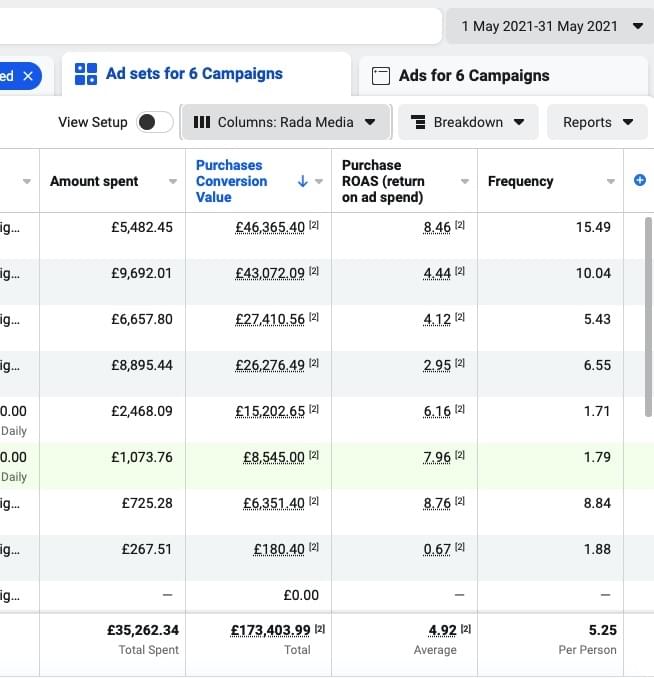The height and width of the screenshot is (678, 654).
Task: Toggle the View Setup switch
Action: click(x=154, y=122)
